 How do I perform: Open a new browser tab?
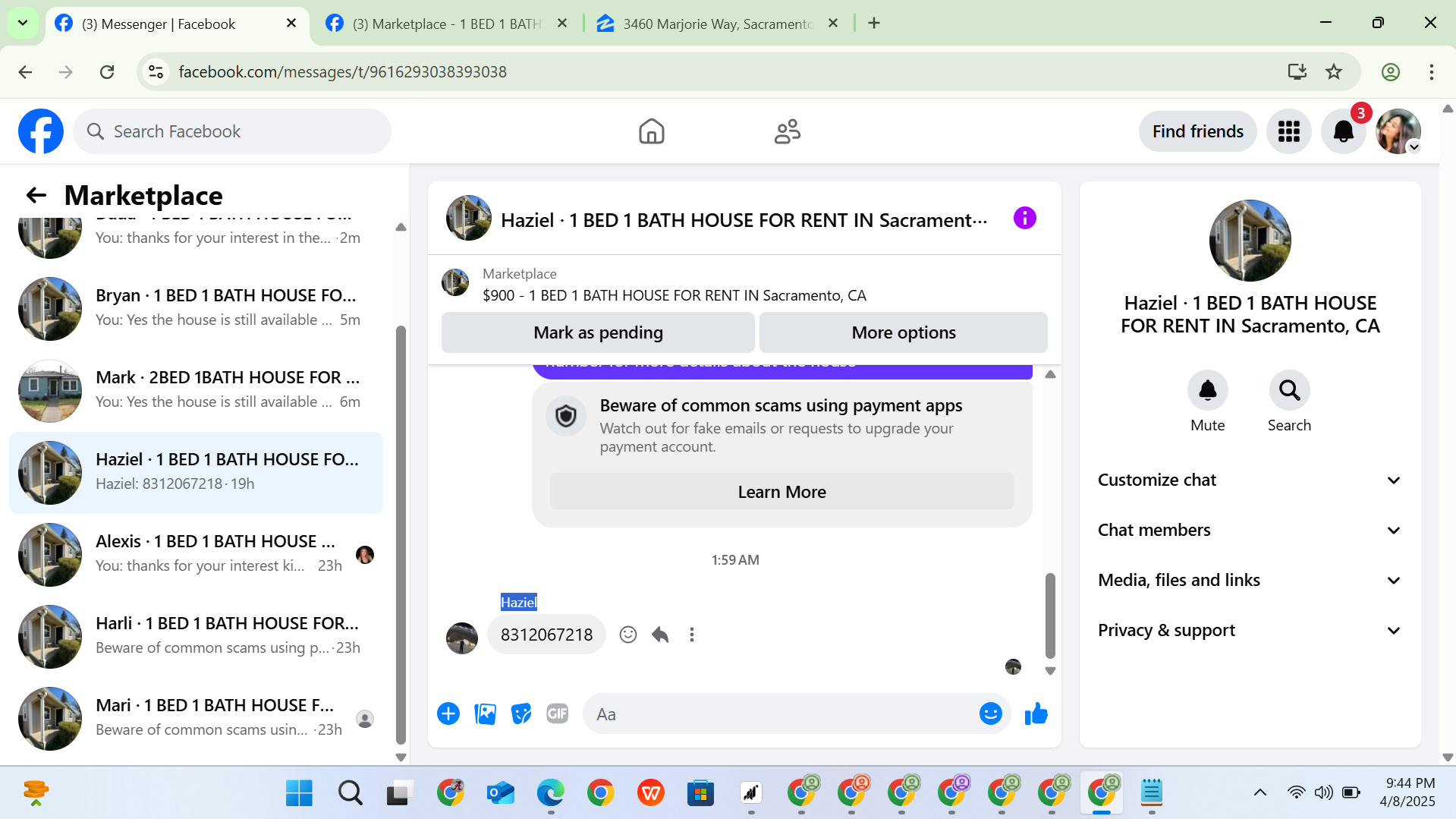[874, 24]
